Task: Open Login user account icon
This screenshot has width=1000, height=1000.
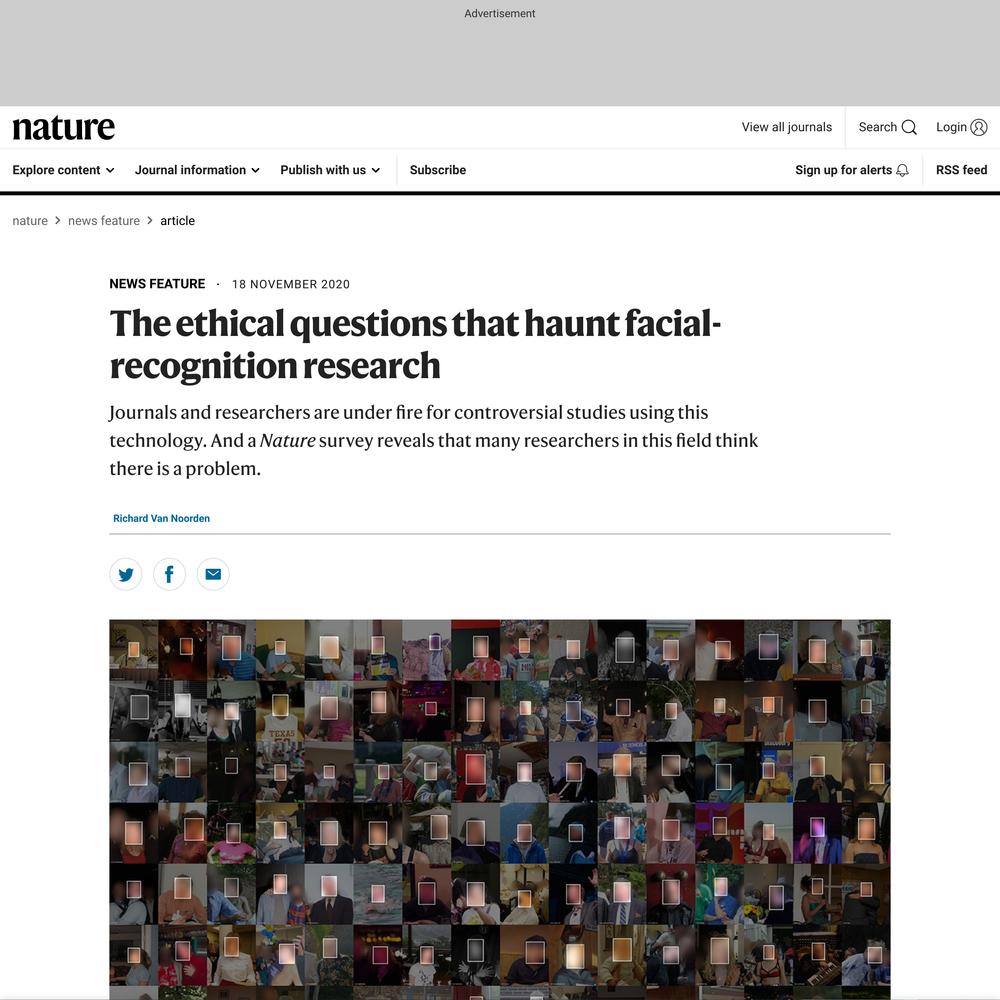Action: (x=978, y=128)
